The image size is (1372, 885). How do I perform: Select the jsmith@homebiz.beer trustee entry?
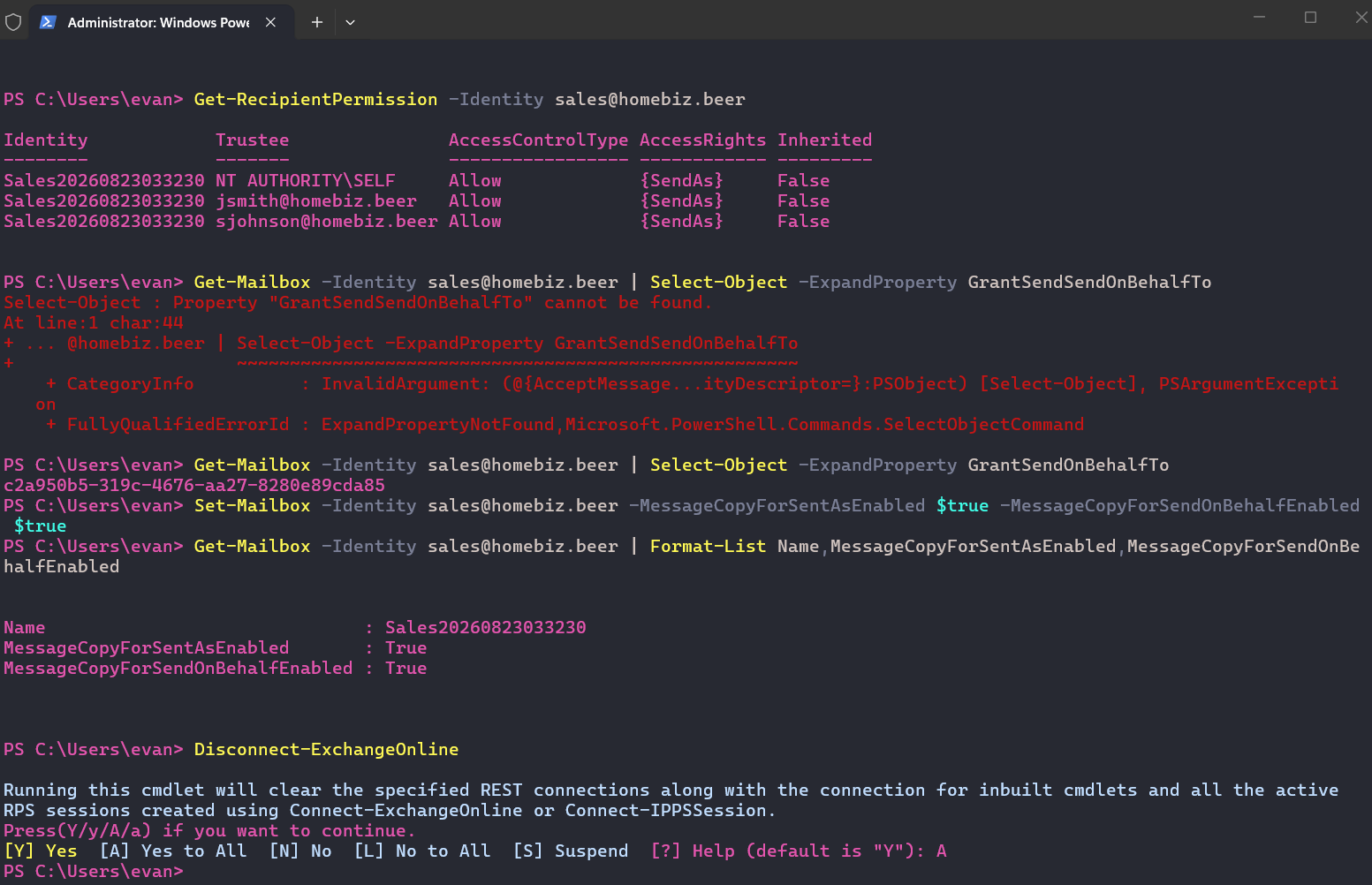pyautogui.click(x=316, y=201)
